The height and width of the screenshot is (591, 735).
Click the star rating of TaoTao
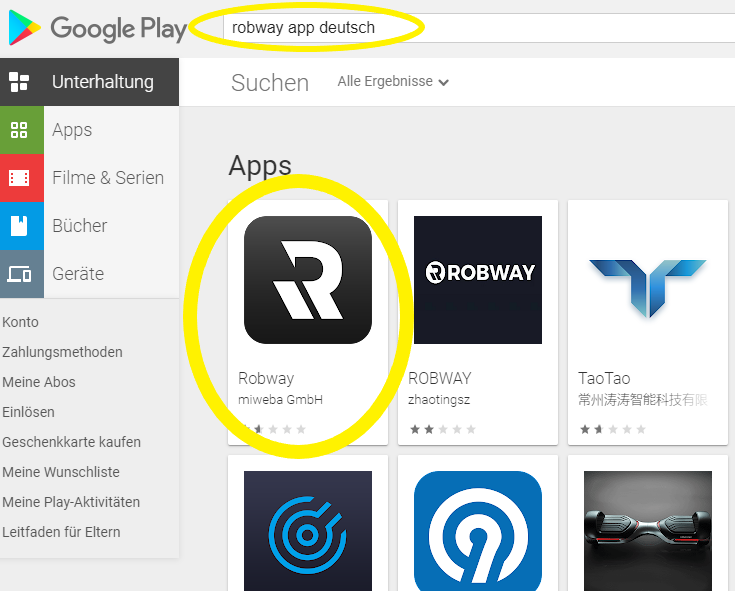pos(613,429)
